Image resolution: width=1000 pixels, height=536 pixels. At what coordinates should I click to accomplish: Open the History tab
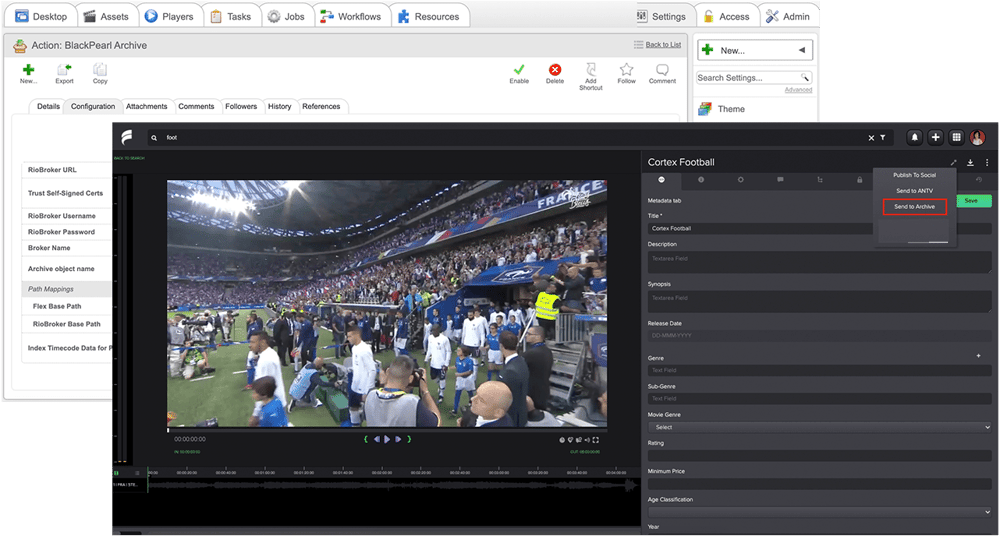point(279,107)
